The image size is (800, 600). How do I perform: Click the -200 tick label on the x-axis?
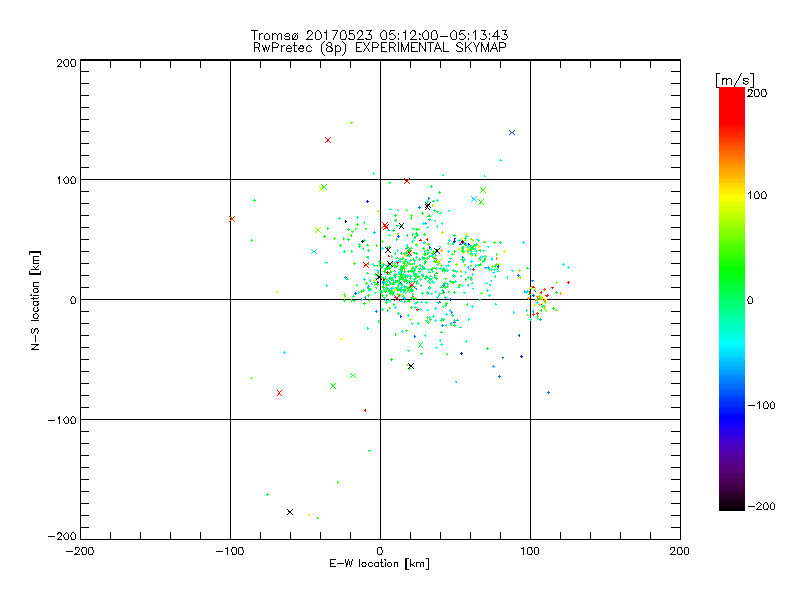click(x=80, y=551)
